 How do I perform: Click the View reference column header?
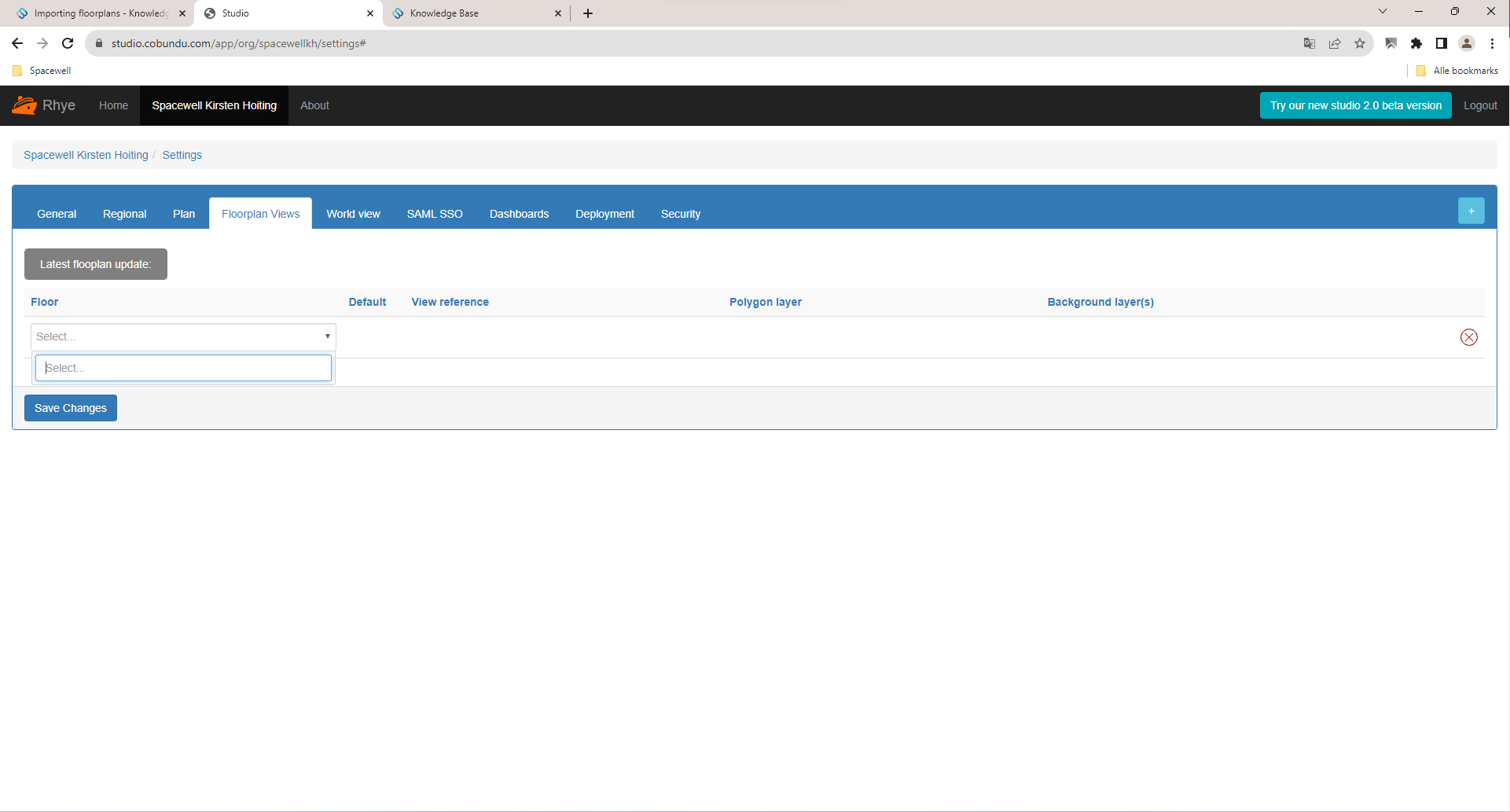pos(450,302)
